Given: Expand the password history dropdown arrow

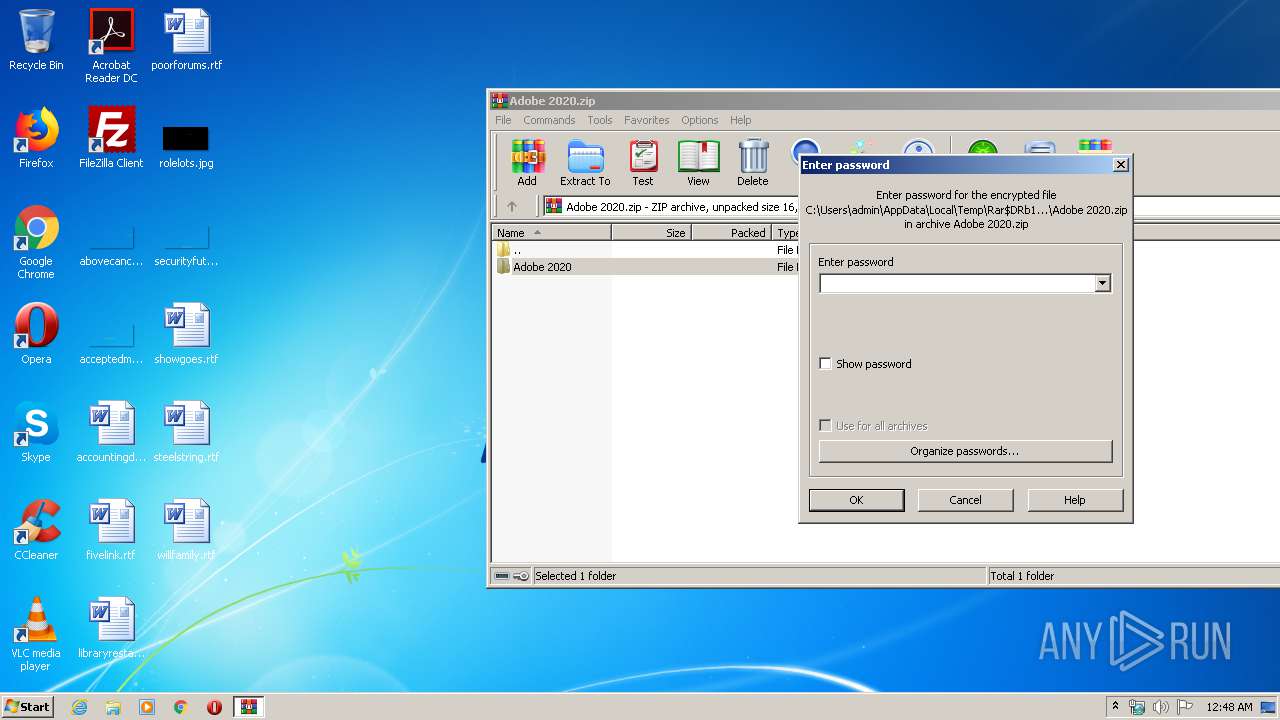Looking at the screenshot, I should point(1102,284).
